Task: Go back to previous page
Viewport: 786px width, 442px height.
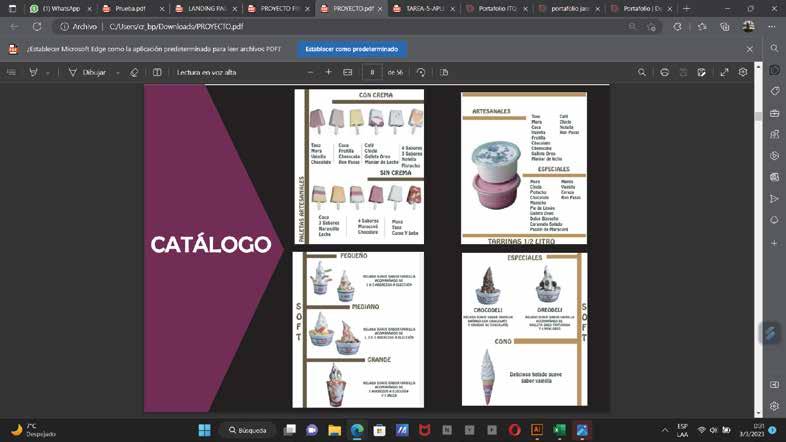Action: coord(15,27)
